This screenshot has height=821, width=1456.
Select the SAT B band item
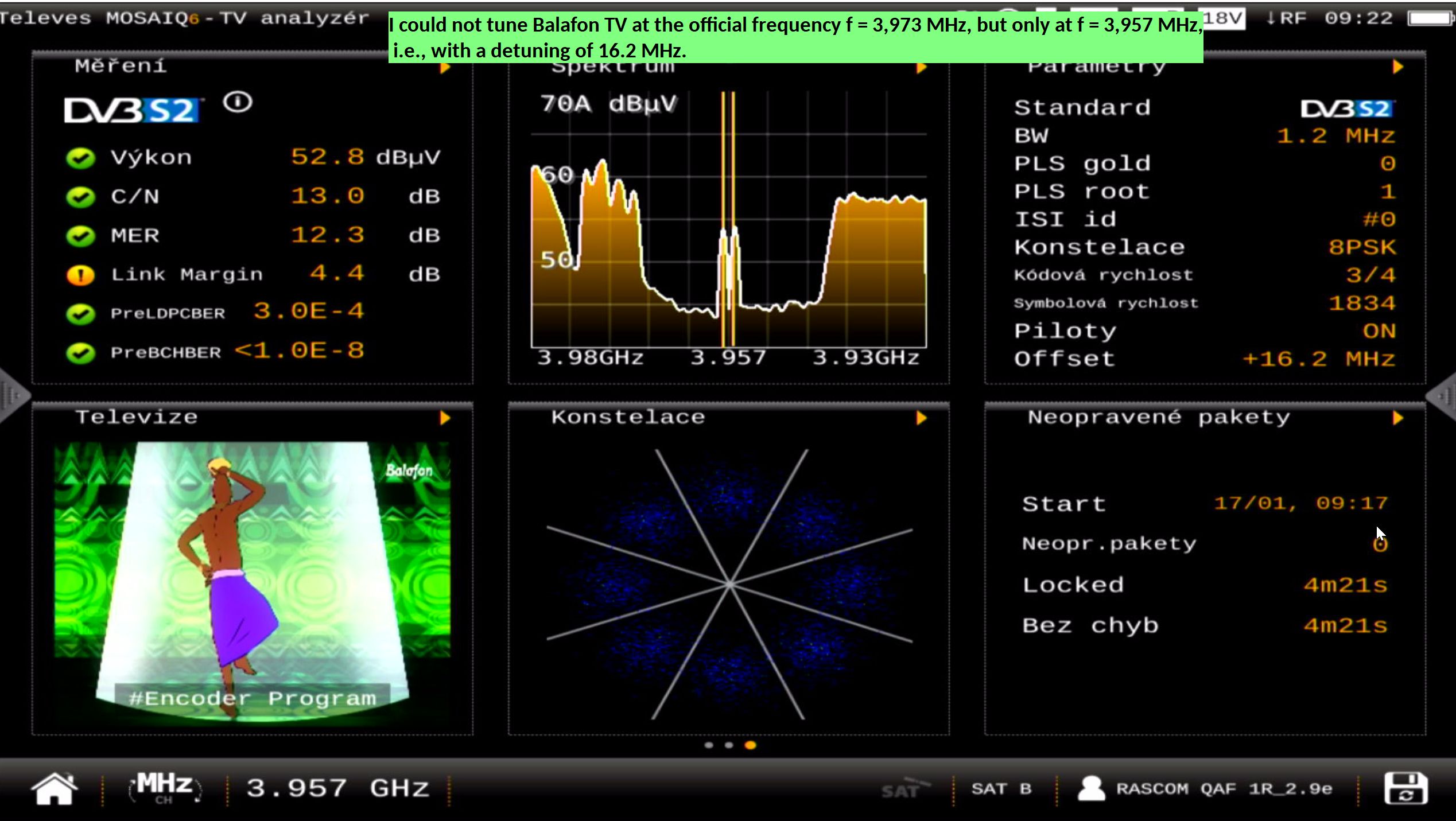1001,789
